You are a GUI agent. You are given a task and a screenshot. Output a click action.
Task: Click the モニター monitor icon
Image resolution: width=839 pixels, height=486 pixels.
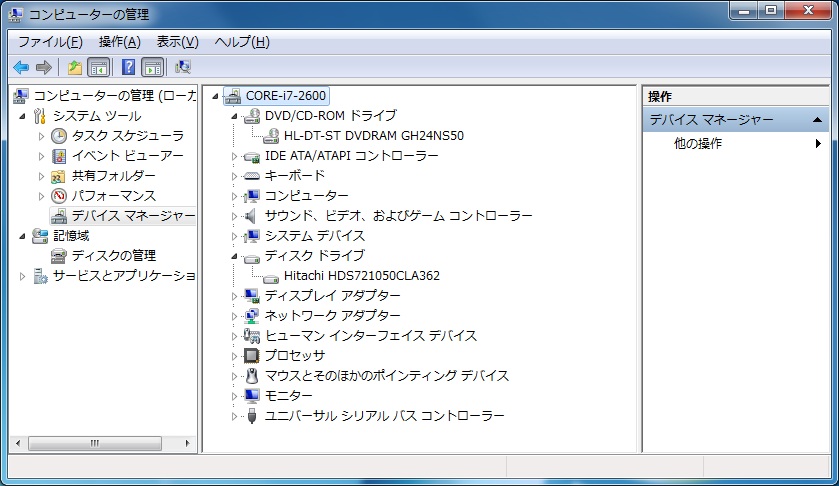[x=251, y=396]
